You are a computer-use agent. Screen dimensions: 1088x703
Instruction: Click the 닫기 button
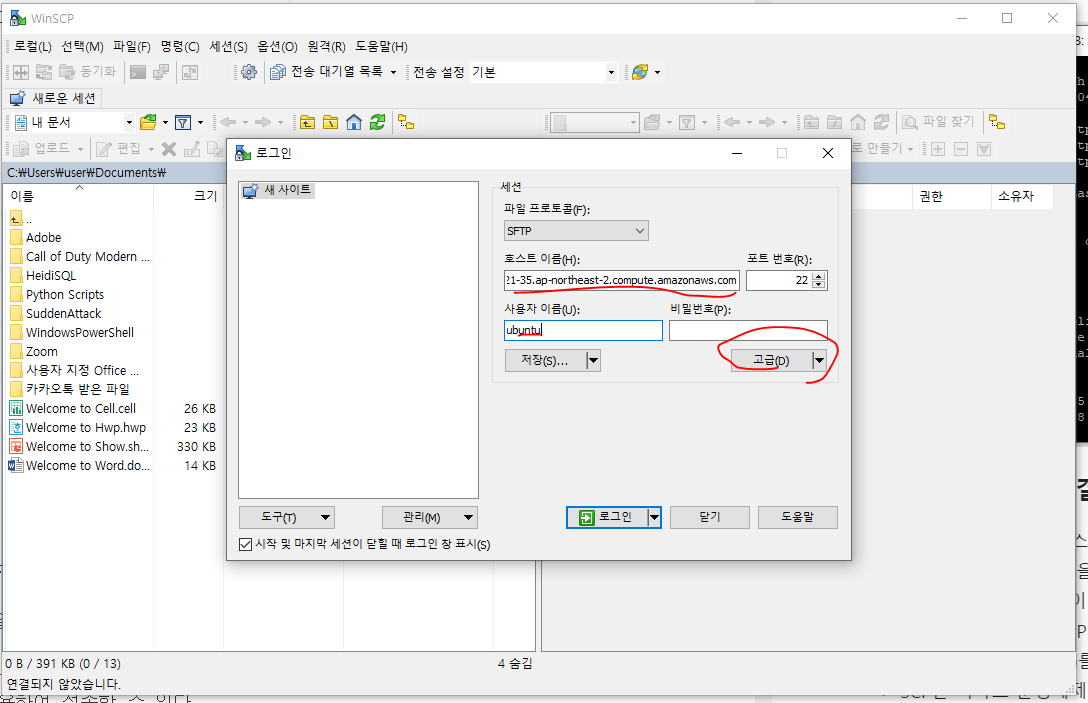pyautogui.click(x=710, y=517)
